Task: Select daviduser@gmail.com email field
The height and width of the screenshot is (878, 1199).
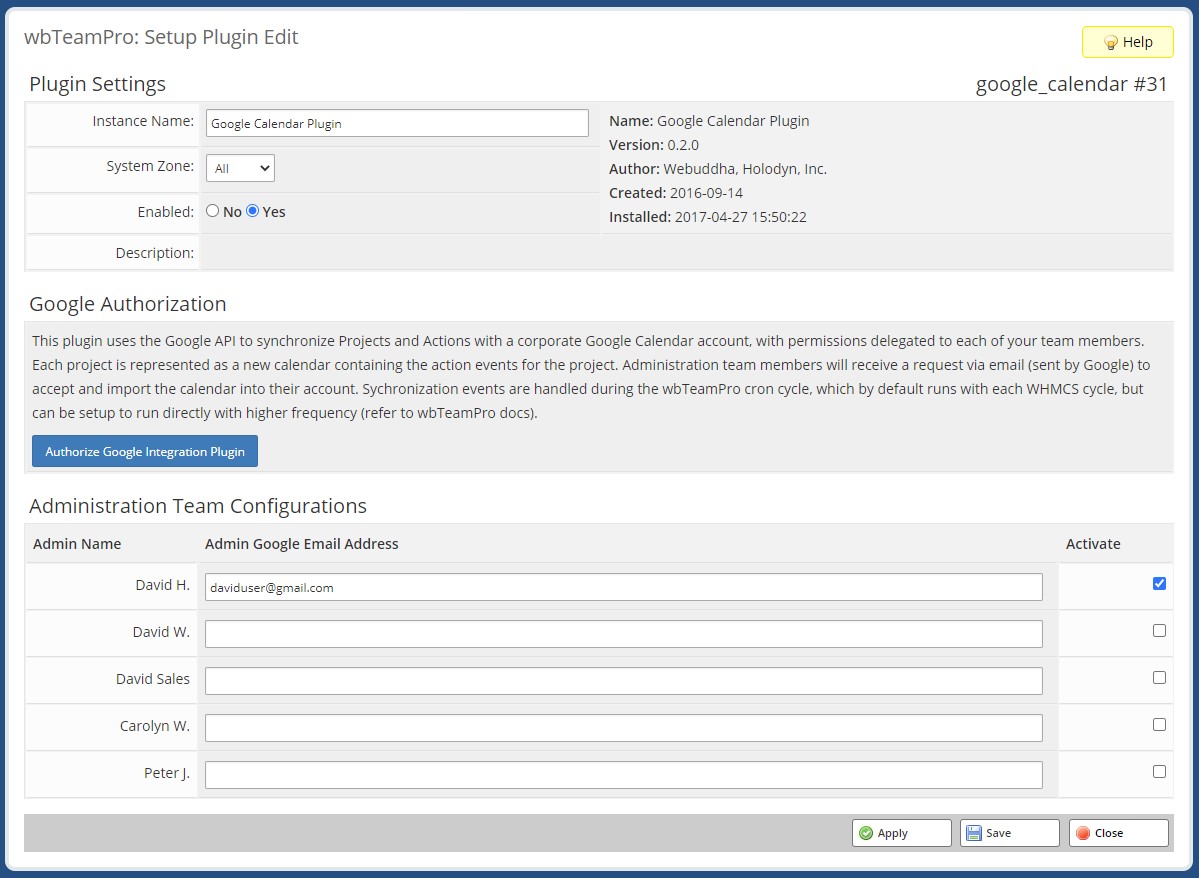Action: coord(622,587)
